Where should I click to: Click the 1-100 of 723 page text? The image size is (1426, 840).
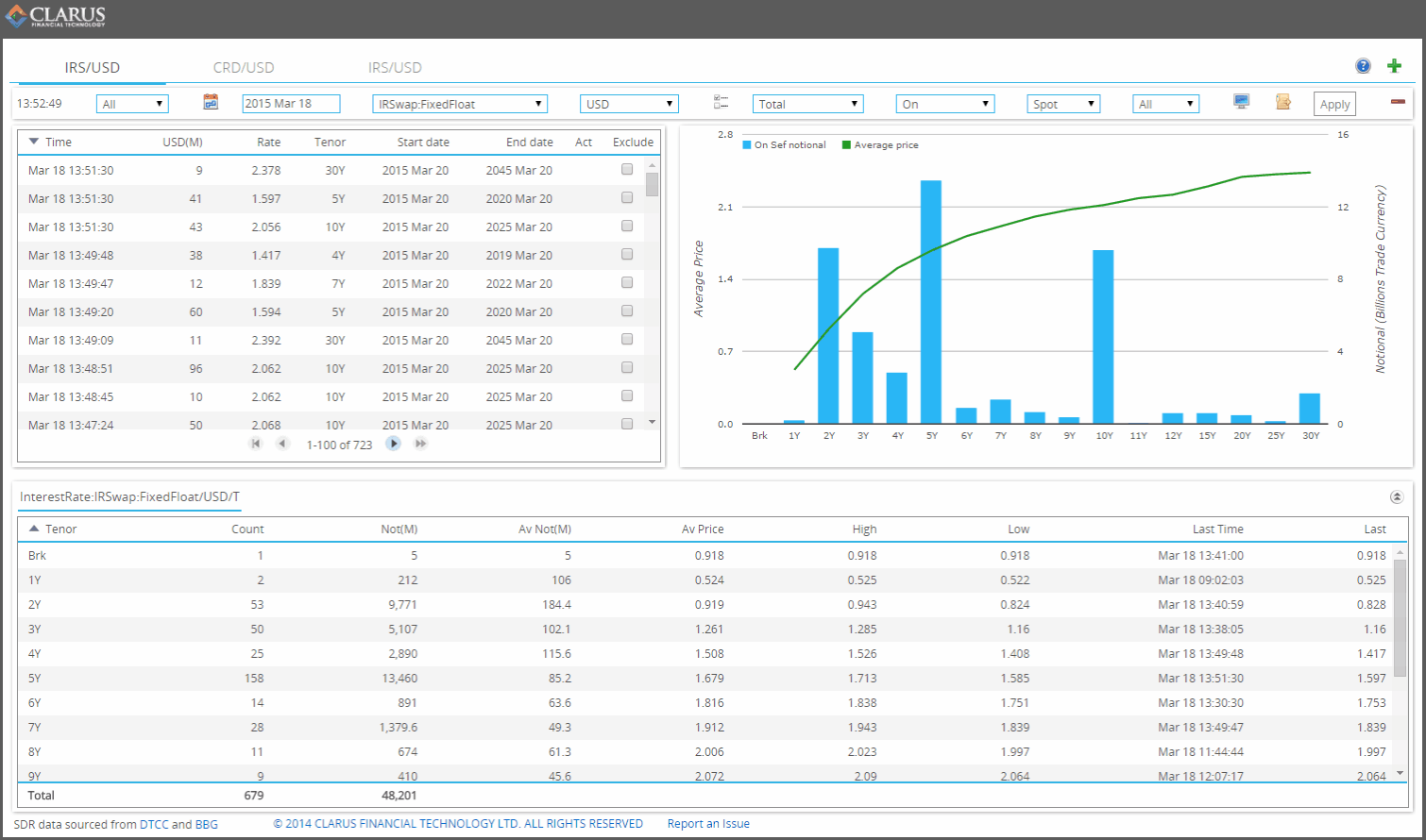pyautogui.click(x=339, y=445)
